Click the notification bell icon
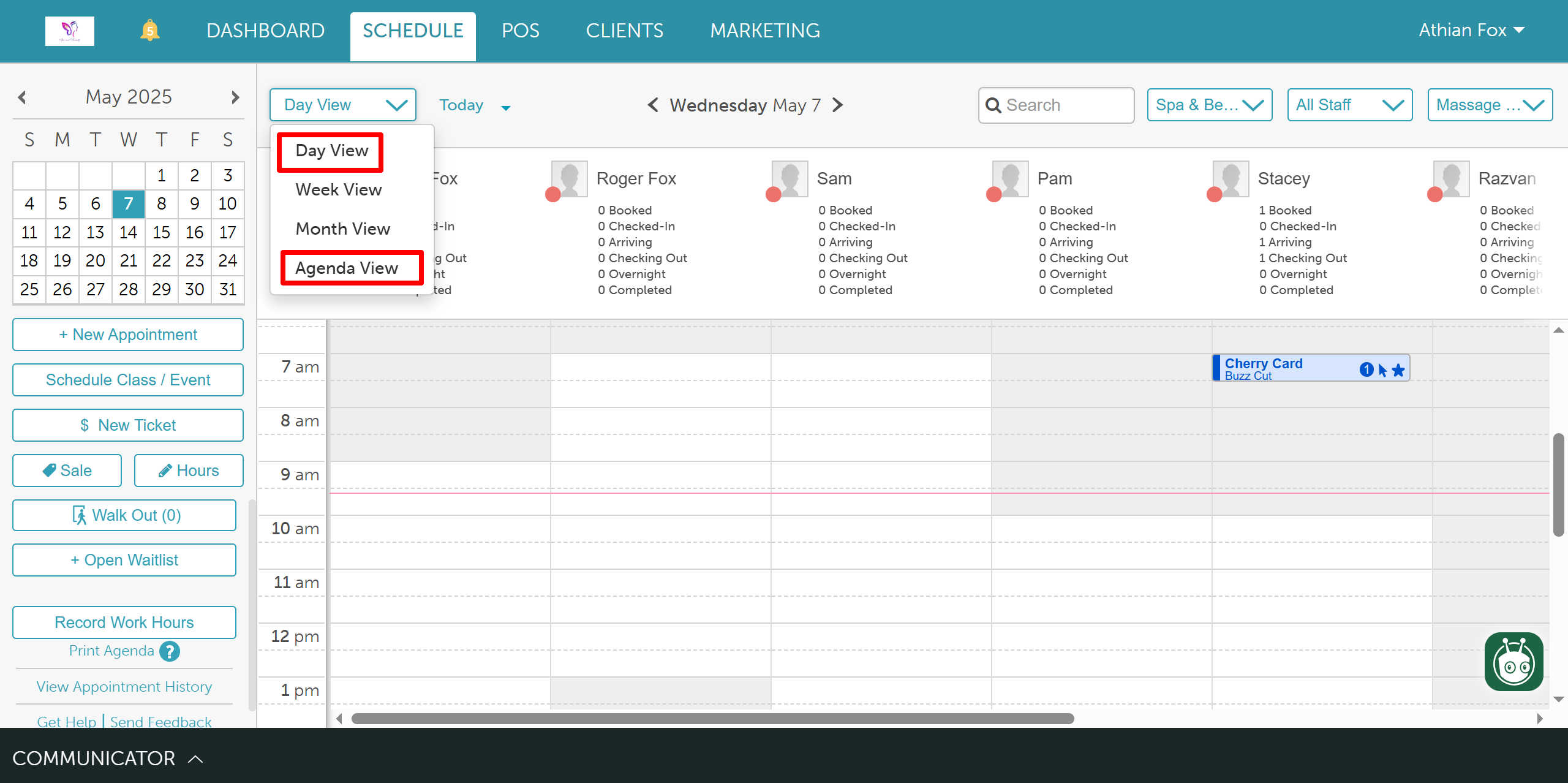Screen dimensions: 1568x783 click(149, 30)
